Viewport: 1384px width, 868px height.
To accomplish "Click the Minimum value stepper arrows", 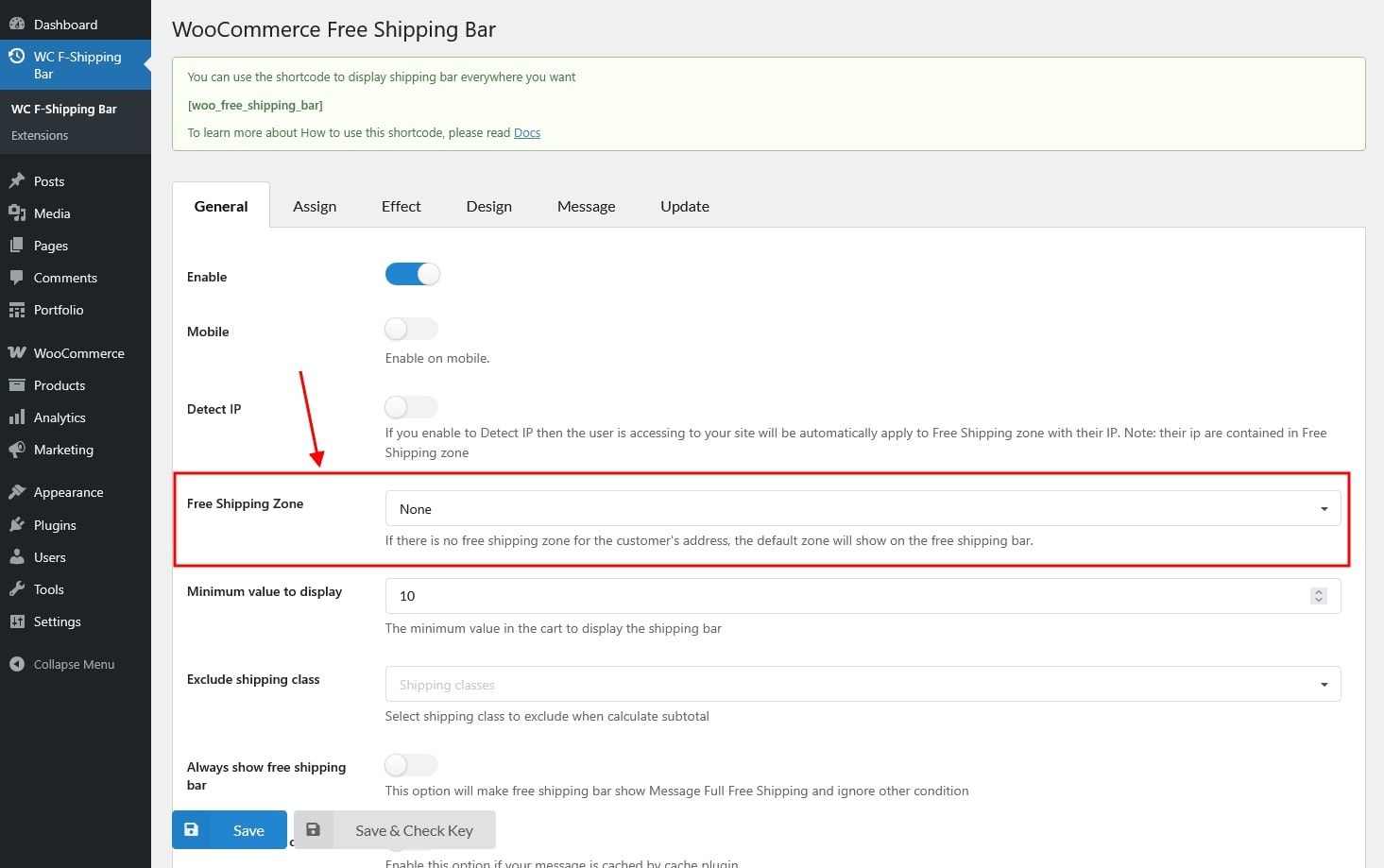I will (x=1319, y=596).
